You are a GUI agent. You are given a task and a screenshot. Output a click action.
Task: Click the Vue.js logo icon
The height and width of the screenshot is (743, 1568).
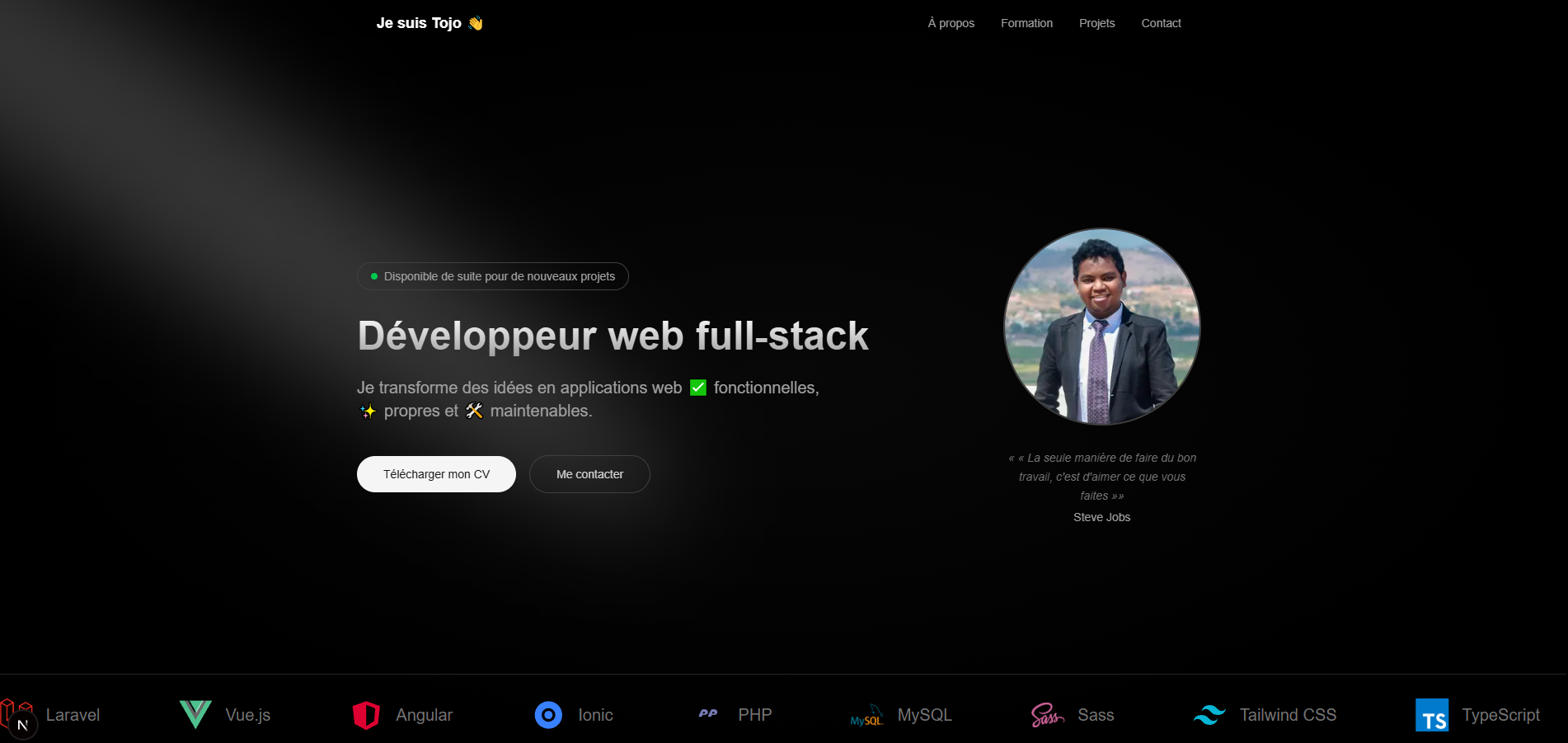click(x=195, y=715)
